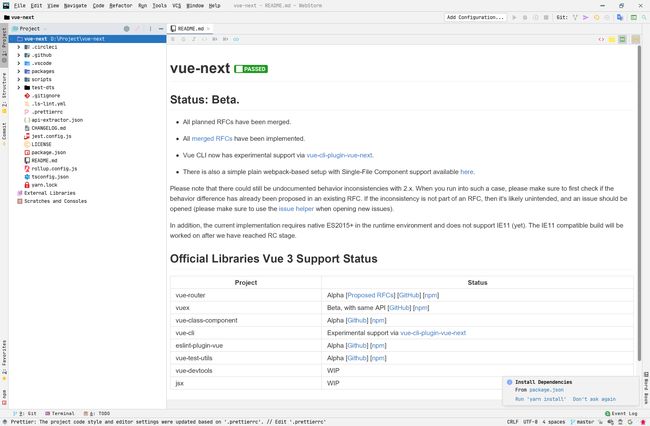Open Event Log button

pyautogui.click(x=621, y=414)
